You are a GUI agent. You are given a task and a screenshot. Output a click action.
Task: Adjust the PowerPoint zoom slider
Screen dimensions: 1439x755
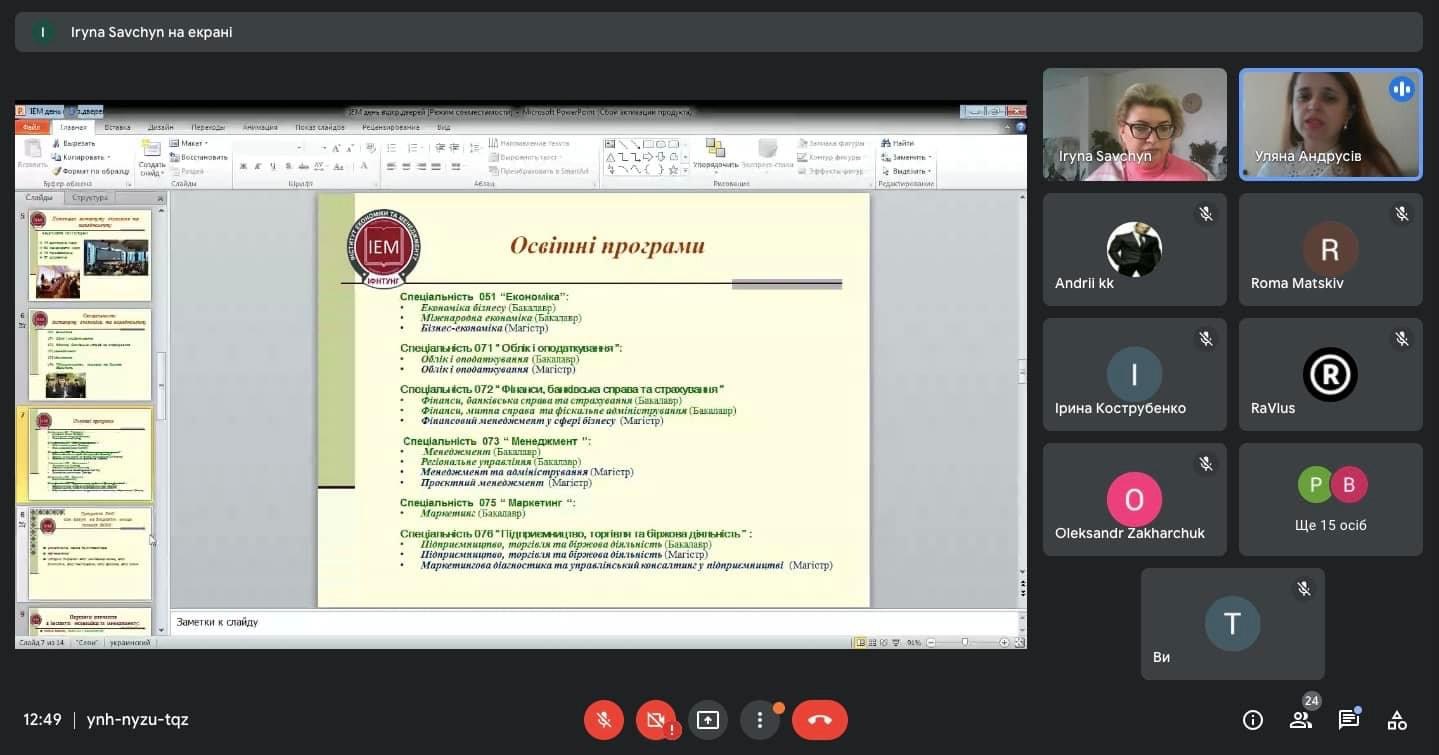[x=964, y=642]
